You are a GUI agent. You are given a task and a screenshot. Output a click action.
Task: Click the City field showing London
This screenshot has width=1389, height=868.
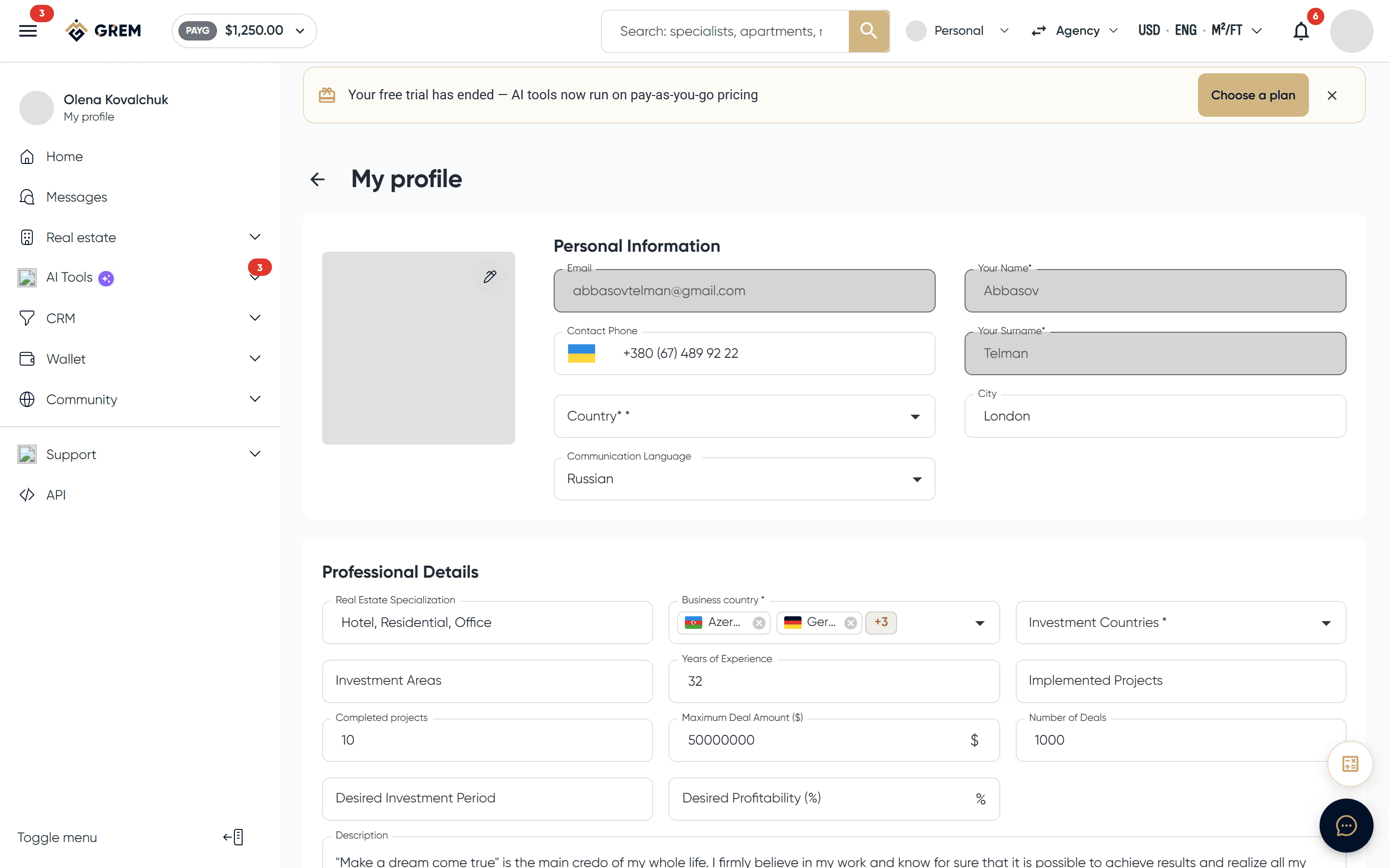pyautogui.click(x=1155, y=416)
